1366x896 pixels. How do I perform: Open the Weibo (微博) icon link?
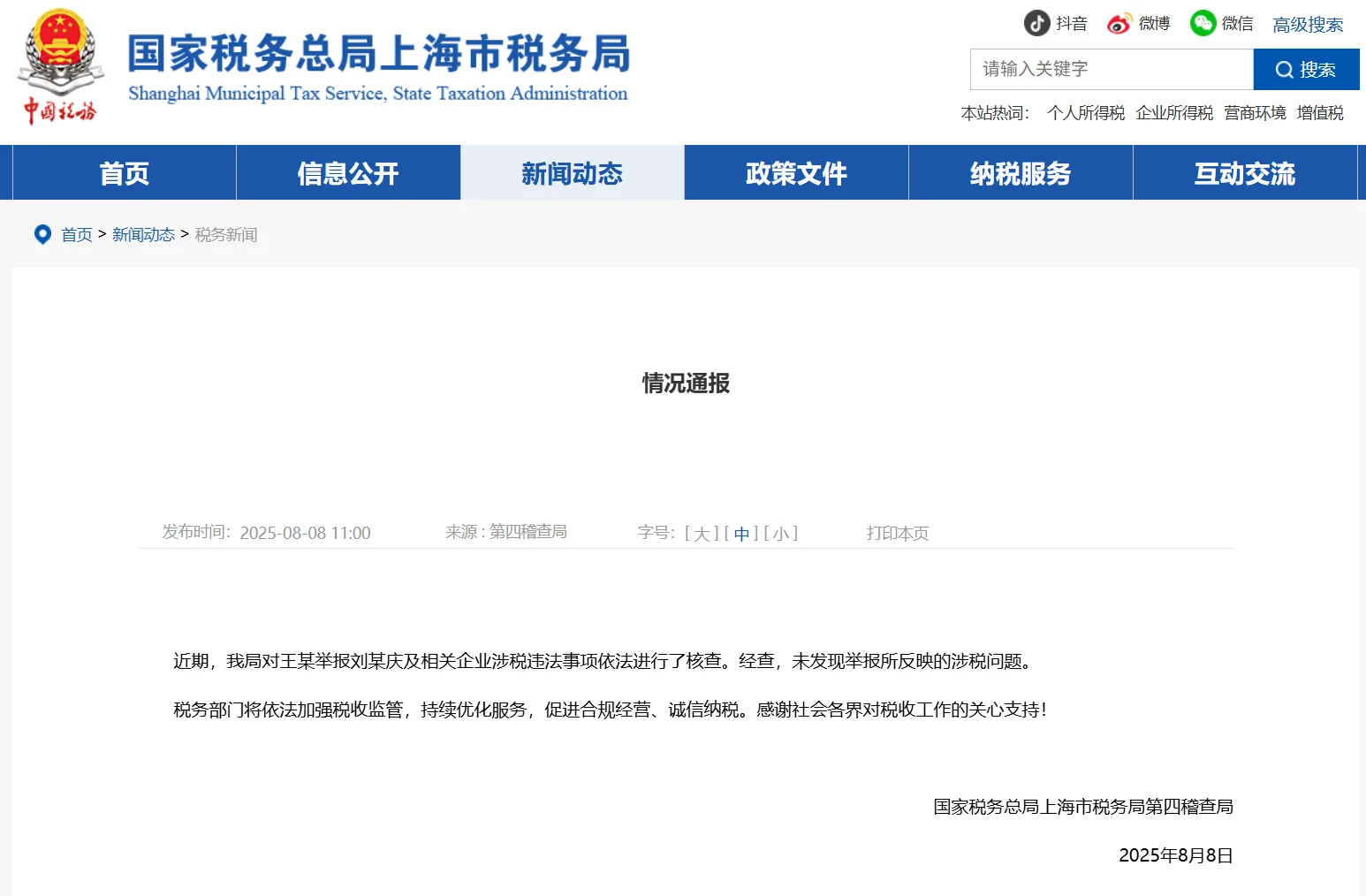[1119, 24]
